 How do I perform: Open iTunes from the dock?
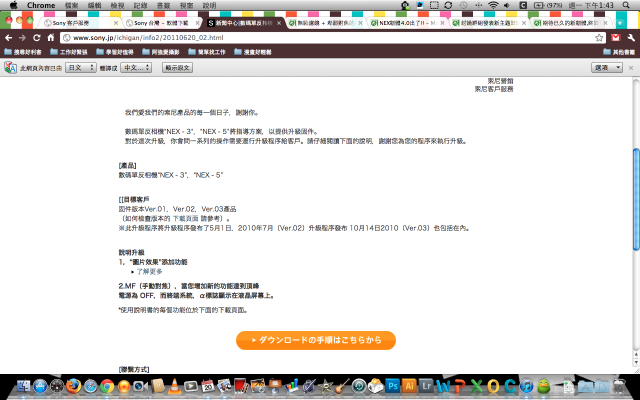(x=527, y=386)
